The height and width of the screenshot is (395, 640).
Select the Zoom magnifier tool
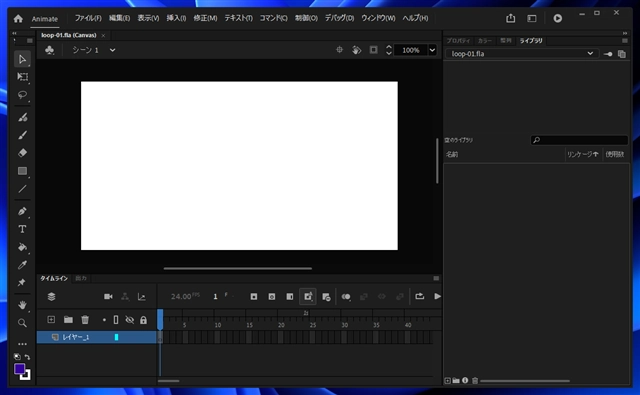pyautogui.click(x=22, y=323)
